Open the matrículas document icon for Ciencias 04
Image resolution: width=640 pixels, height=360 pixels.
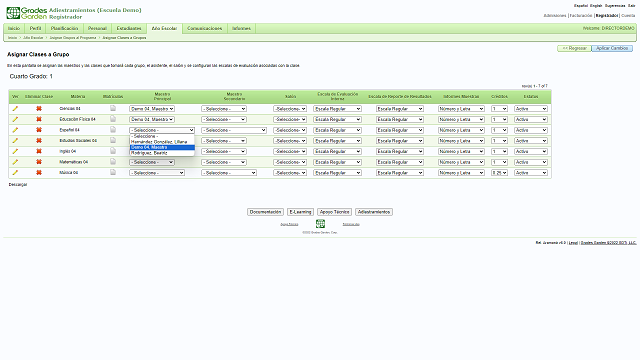[113, 108]
